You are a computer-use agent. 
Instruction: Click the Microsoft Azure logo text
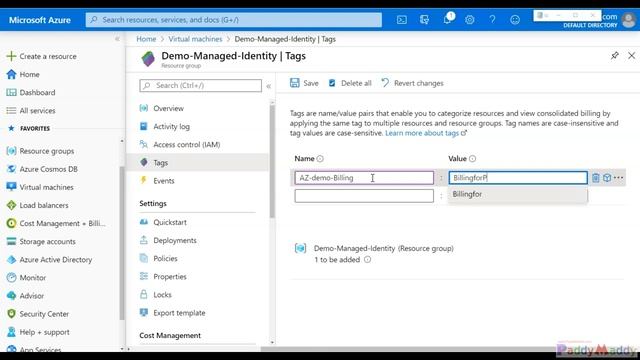[x=40, y=20]
